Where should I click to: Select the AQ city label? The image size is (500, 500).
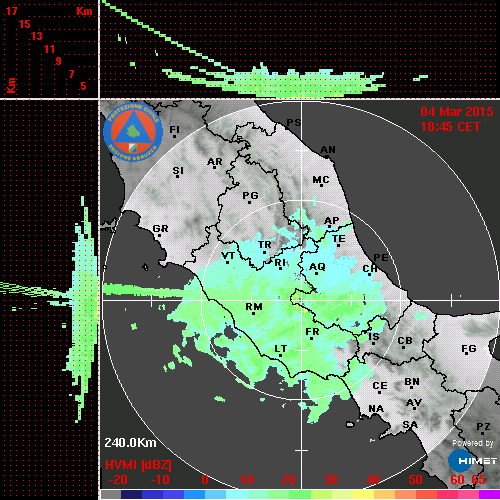click(x=317, y=267)
